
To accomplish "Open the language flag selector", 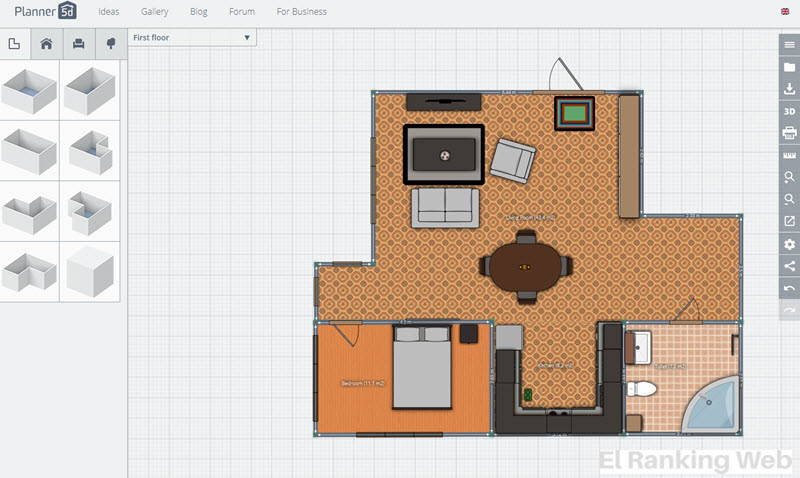I will tap(784, 12).
